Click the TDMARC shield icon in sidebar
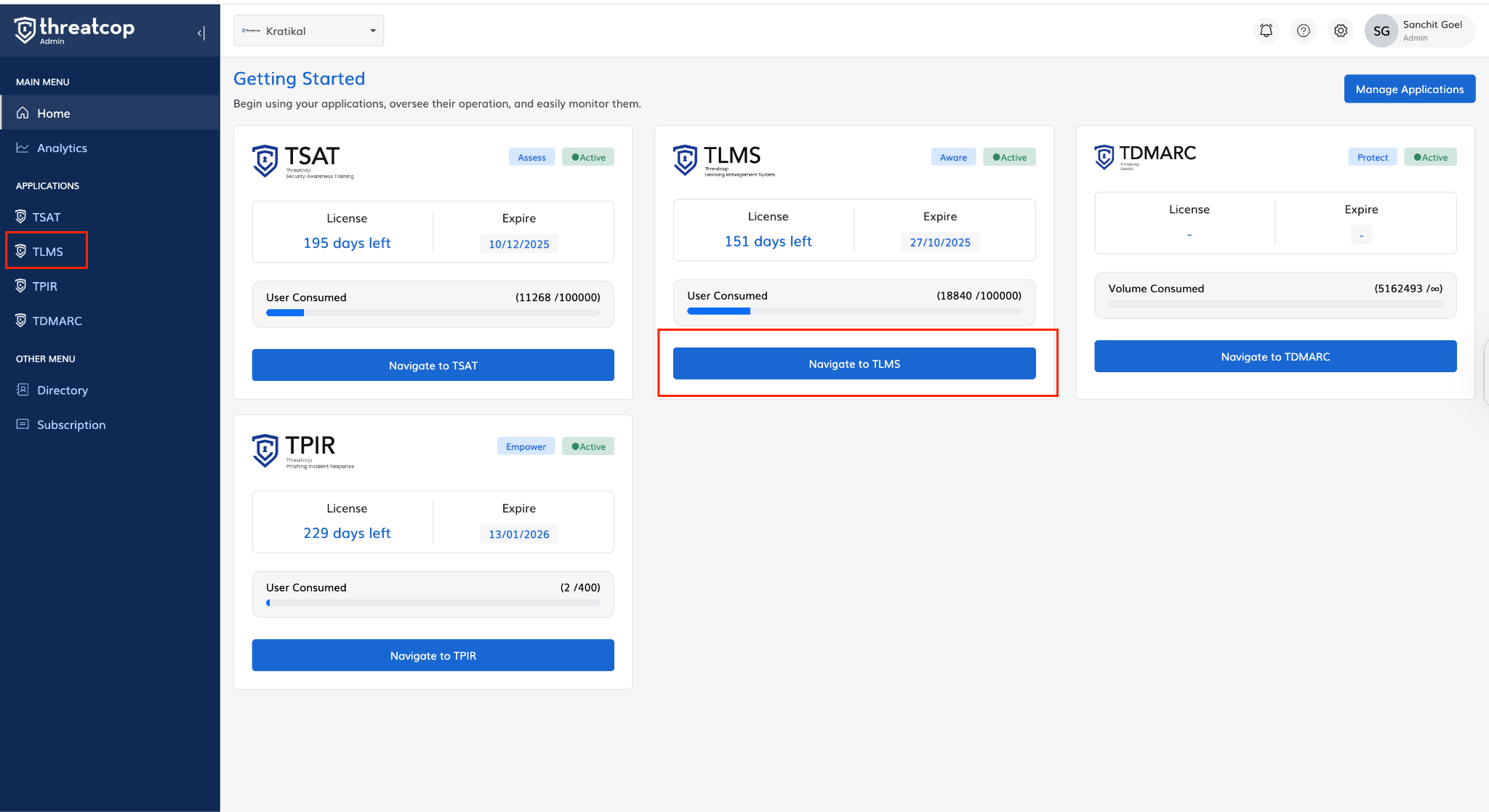 [x=21, y=321]
